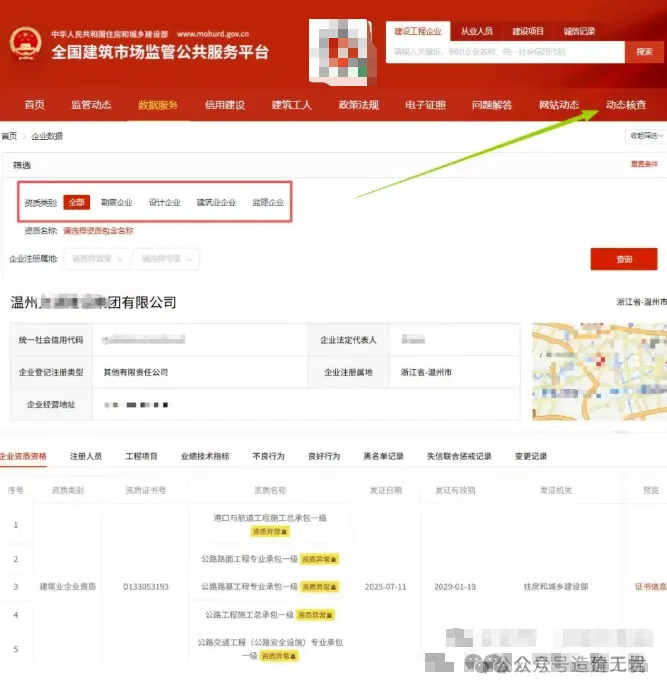Open the 政策法规 navigation item

(359, 105)
